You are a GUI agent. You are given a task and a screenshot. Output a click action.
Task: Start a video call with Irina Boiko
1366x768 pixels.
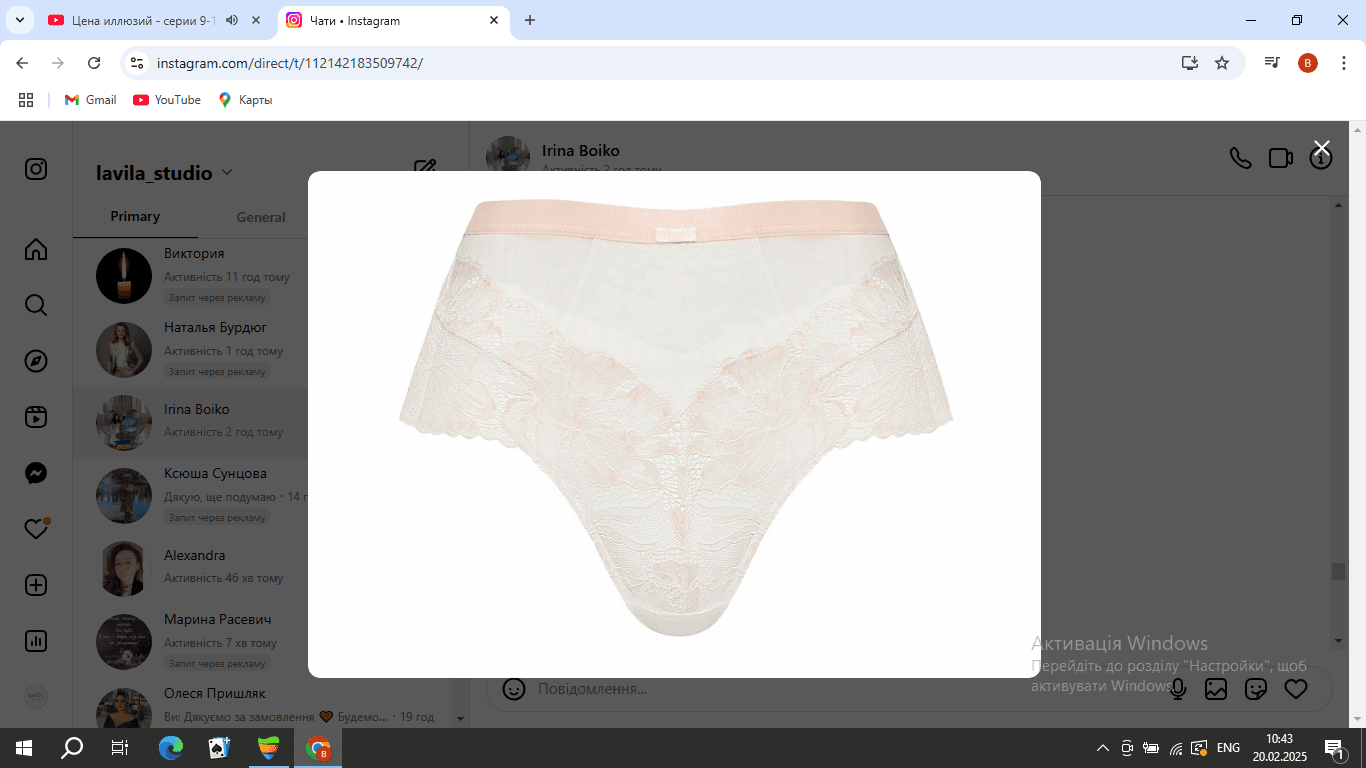(x=1281, y=158)
